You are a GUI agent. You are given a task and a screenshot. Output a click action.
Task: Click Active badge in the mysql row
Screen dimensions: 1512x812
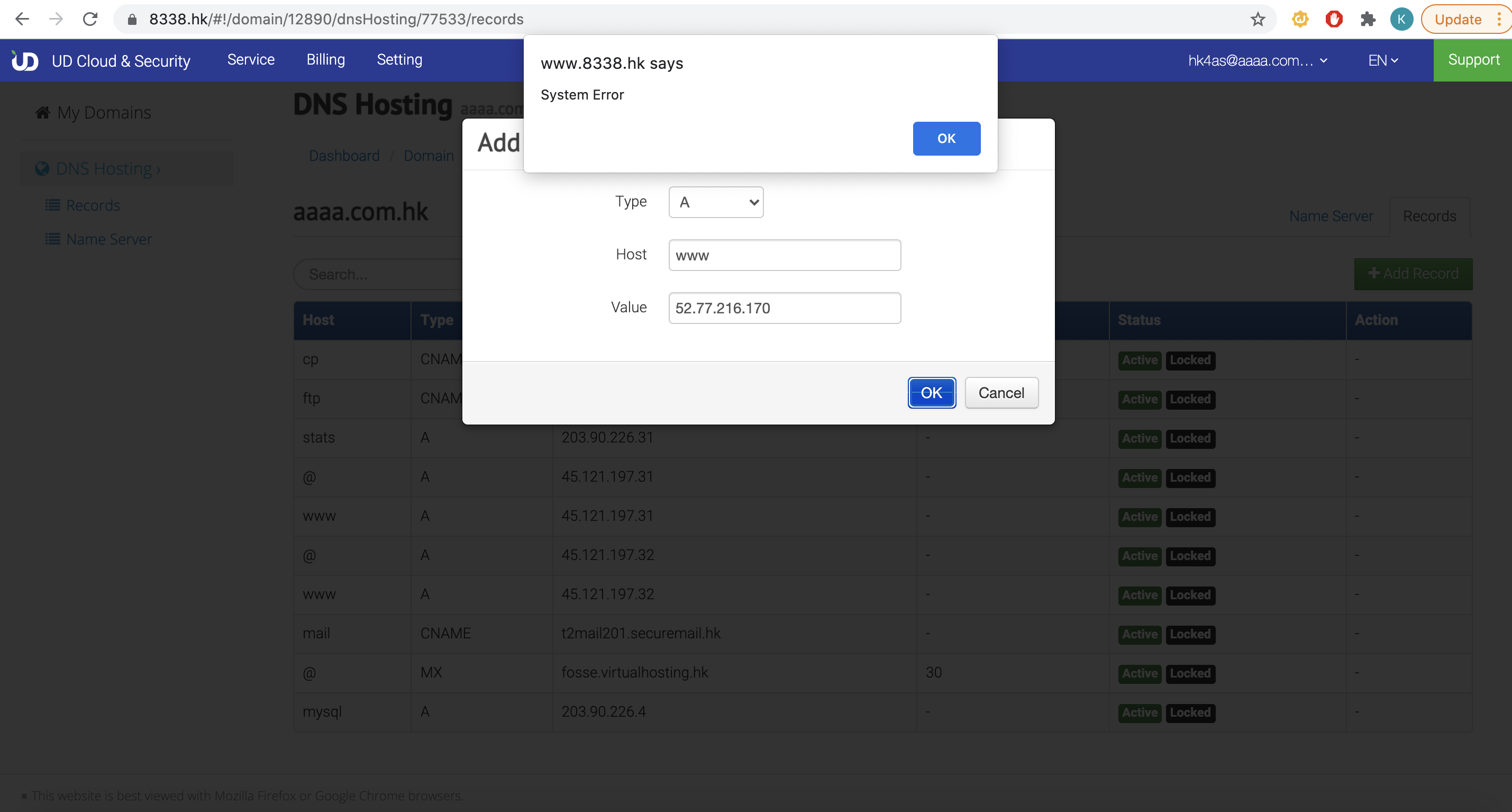[x=1139, y=713]
